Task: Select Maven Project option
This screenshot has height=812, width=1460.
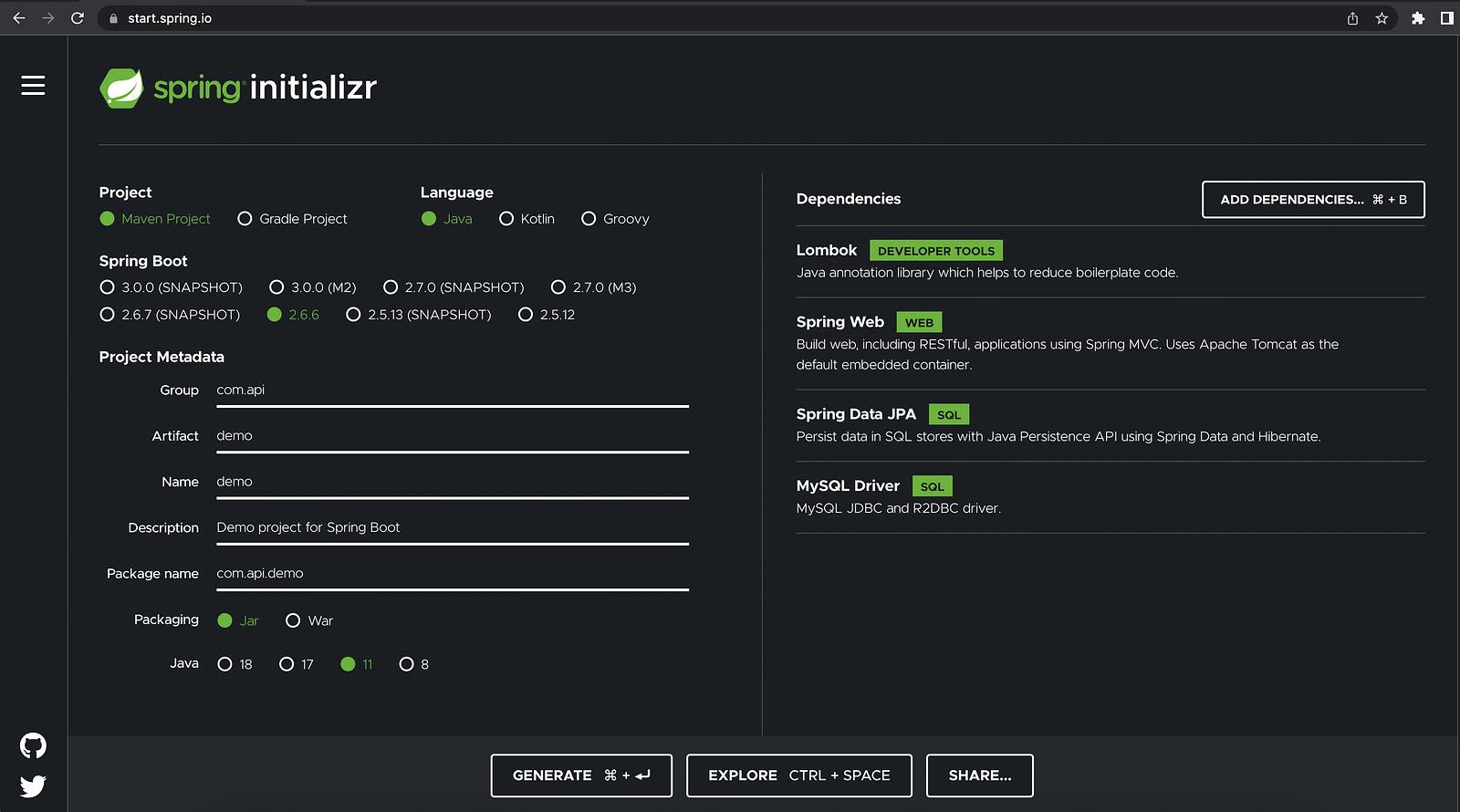Action: [155, 219]
